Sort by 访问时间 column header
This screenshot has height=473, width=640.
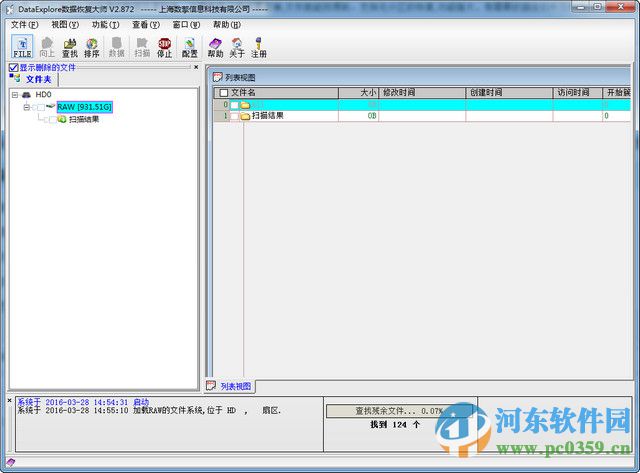point(578,93)
